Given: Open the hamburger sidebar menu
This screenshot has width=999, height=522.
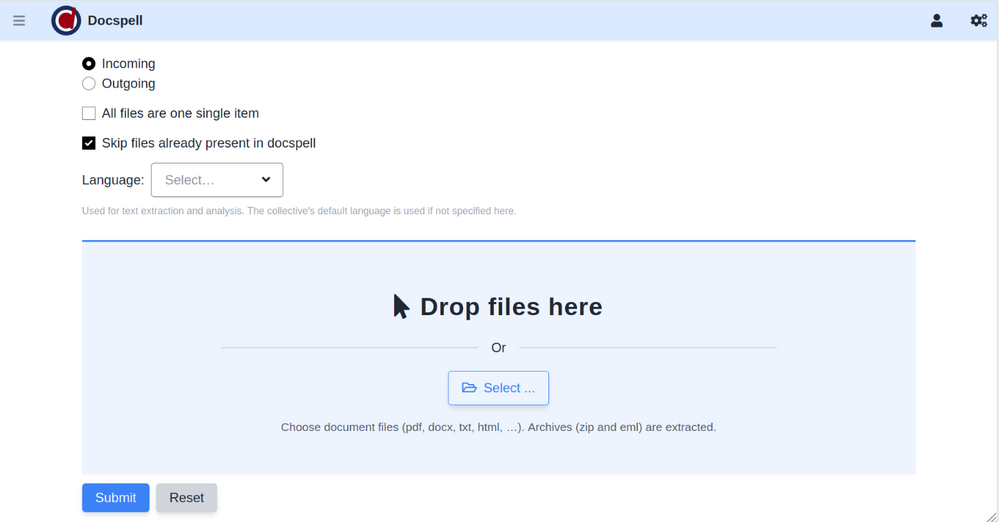Looking at the screenshot, I should [19, 21].
